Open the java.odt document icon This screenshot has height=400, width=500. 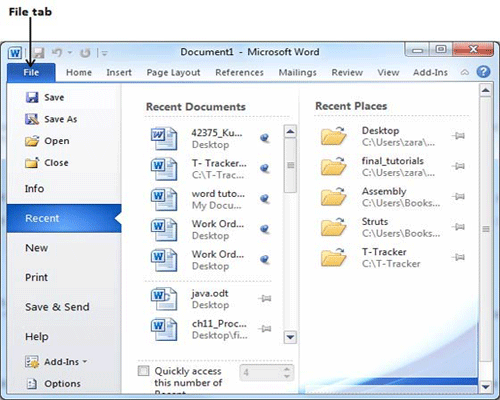[164, 299]
